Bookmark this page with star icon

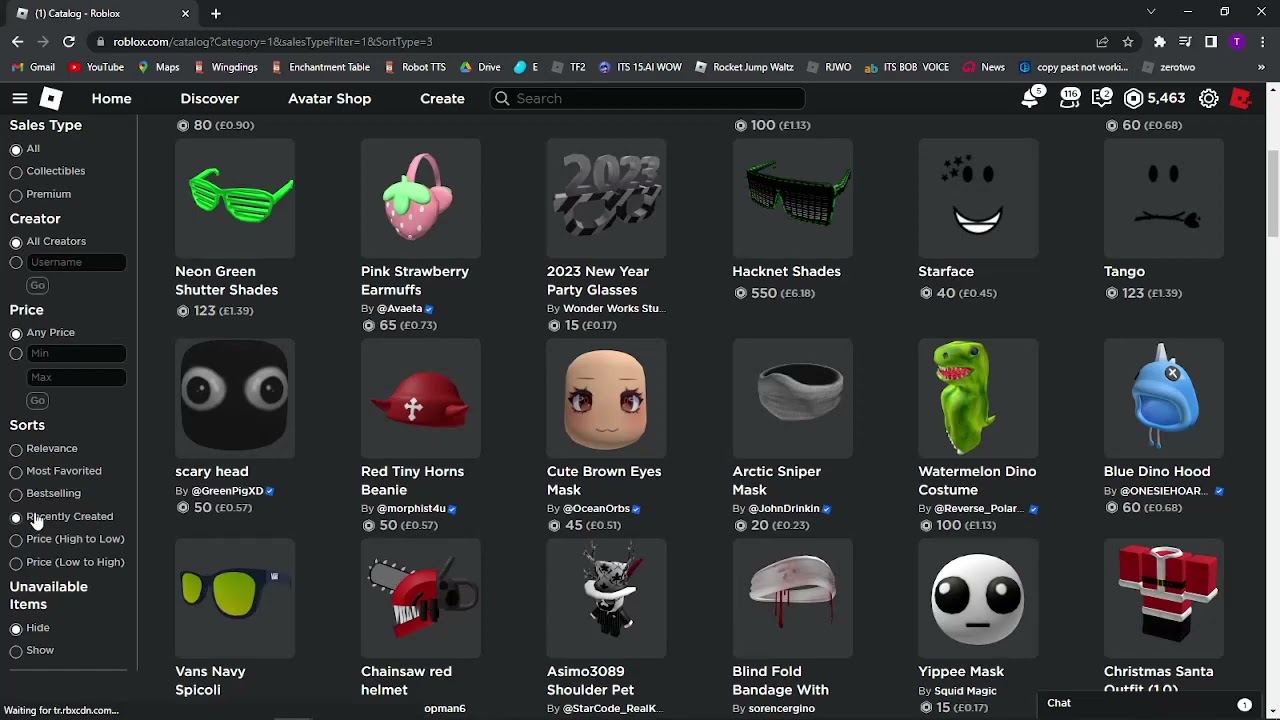click(x=1128, y=42)
